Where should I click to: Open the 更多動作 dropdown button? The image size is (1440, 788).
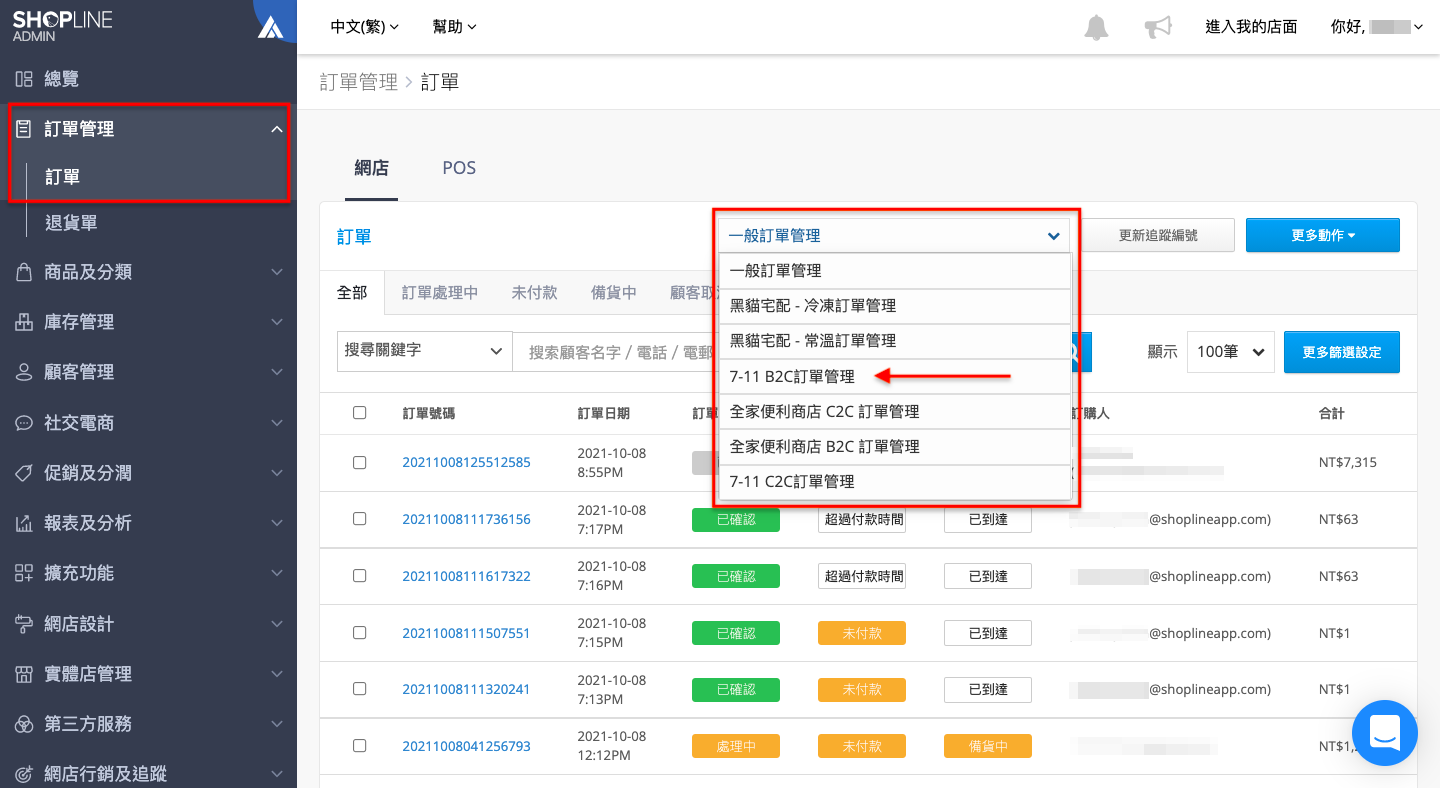click(1322, 236)
